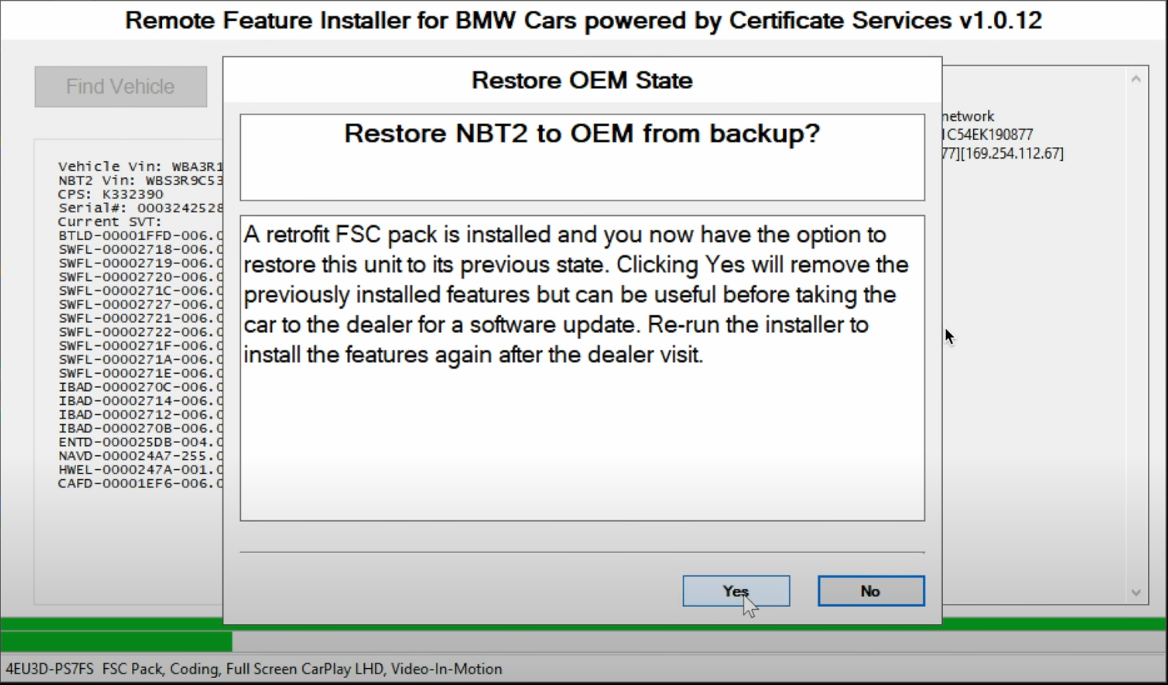Select the 'CPS: K332390' line
1168x685 pixels.
click(110, 194)
